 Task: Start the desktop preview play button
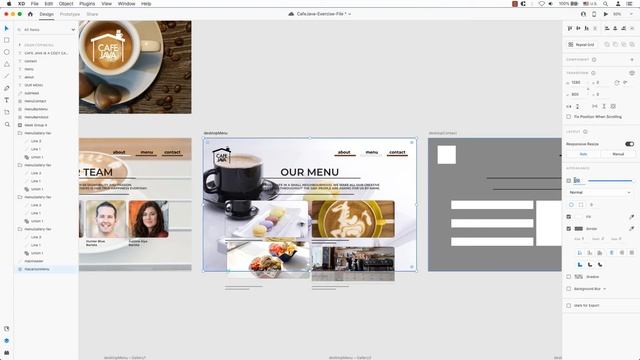click(x=606, y=14)
